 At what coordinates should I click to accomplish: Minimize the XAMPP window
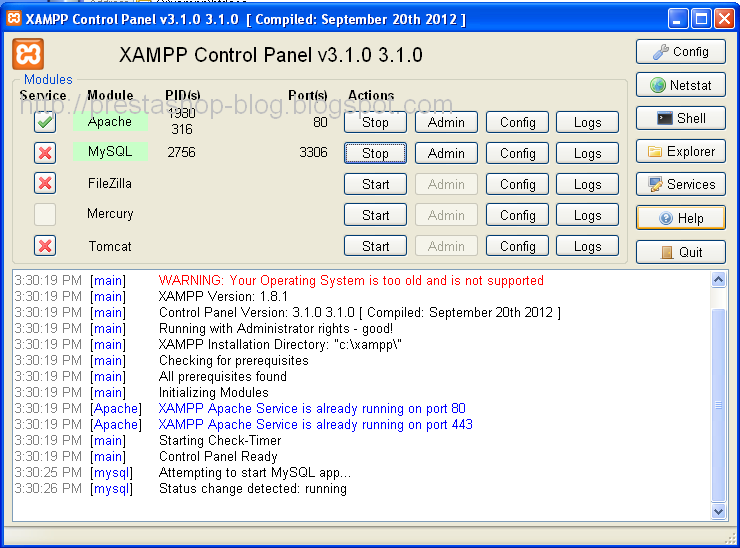[x=678, y=19]
